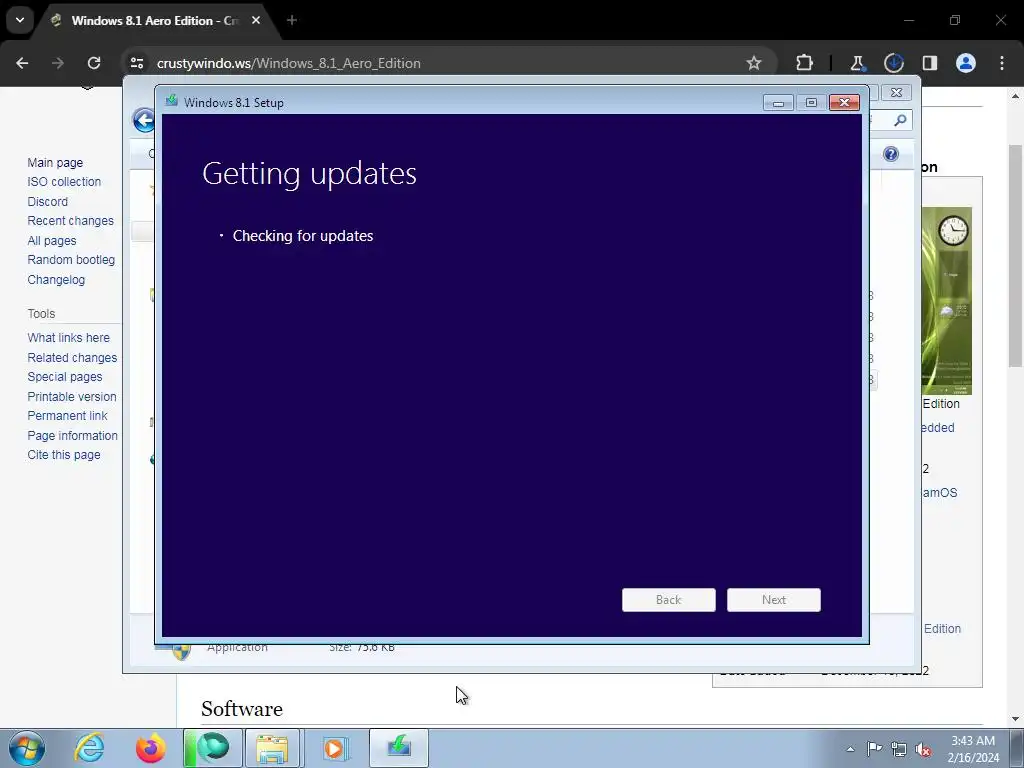1024x768 pixels.
Task: Open the browser three-dot menu
Action: point(1002,63)
